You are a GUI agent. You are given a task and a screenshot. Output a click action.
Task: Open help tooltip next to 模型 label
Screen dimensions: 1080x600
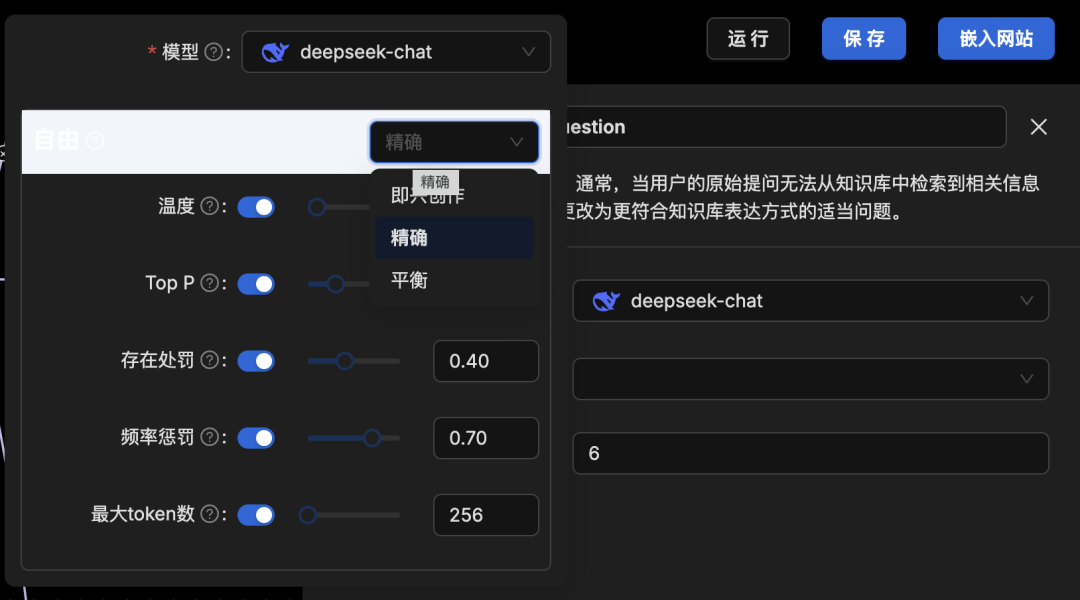point(214,52)
